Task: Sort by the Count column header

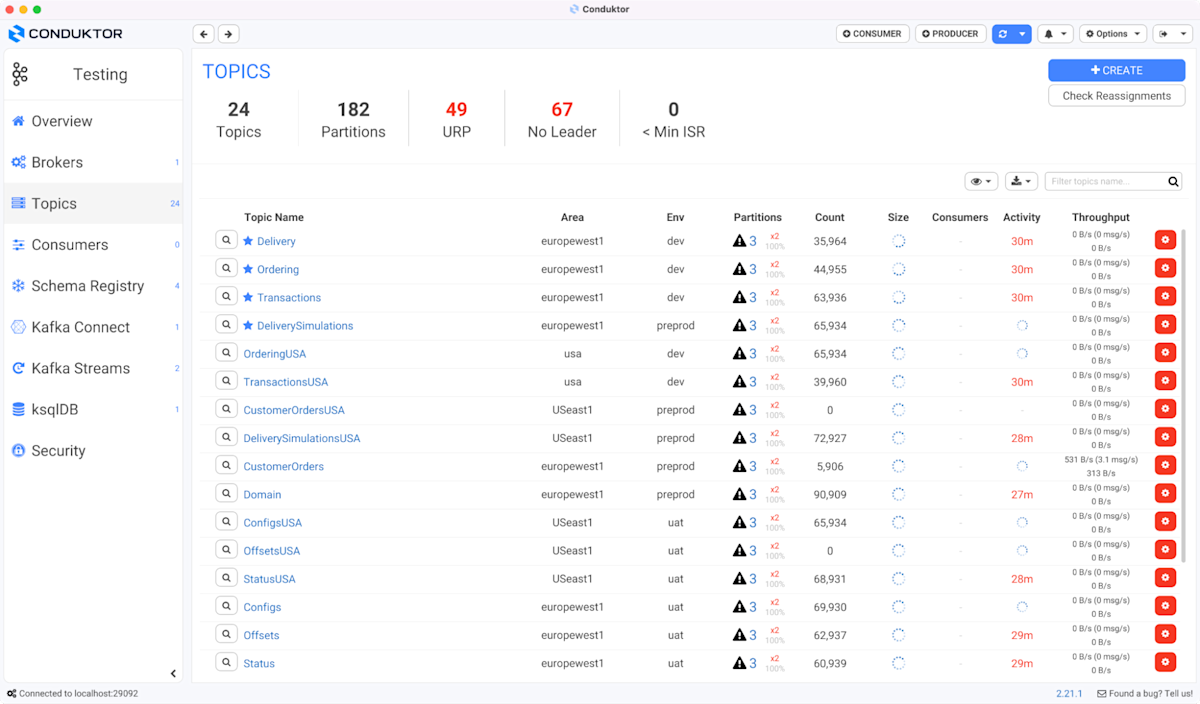Action: click(829, 217)
